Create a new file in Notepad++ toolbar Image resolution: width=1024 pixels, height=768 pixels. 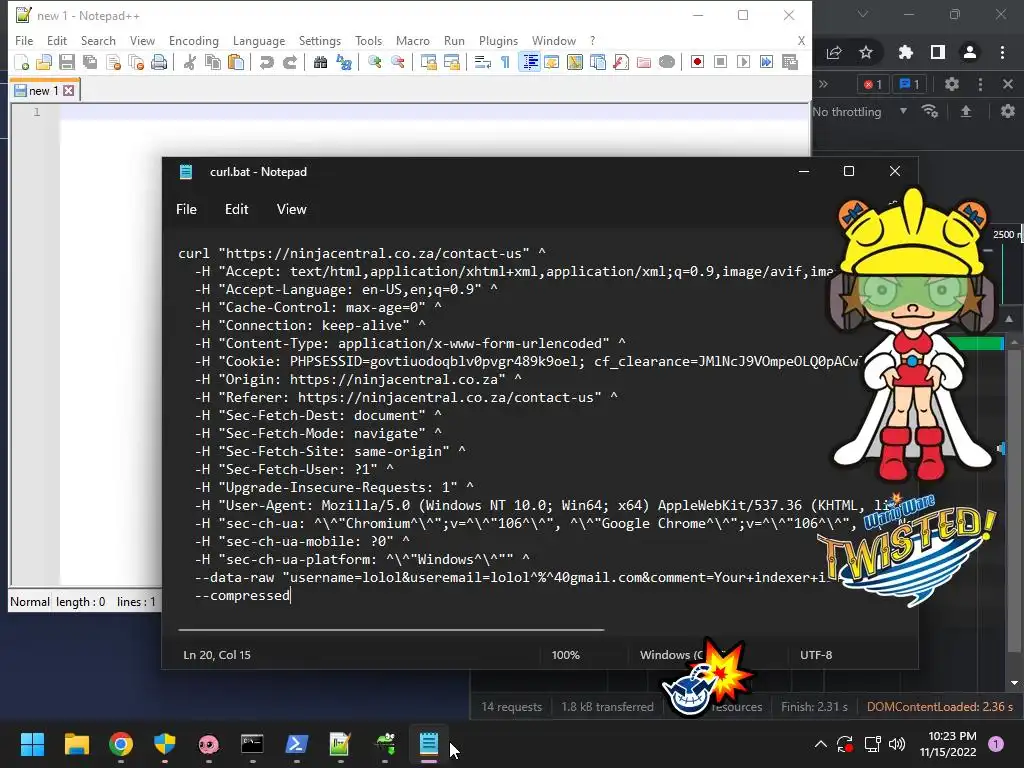click(x=22, y=62)
